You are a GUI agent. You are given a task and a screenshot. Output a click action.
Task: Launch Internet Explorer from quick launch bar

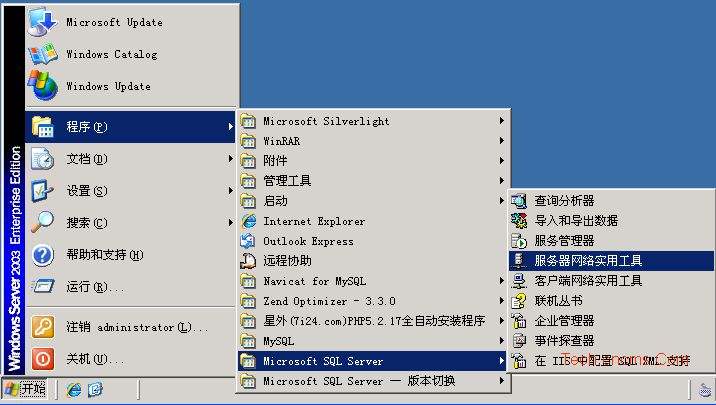point(74,389)
